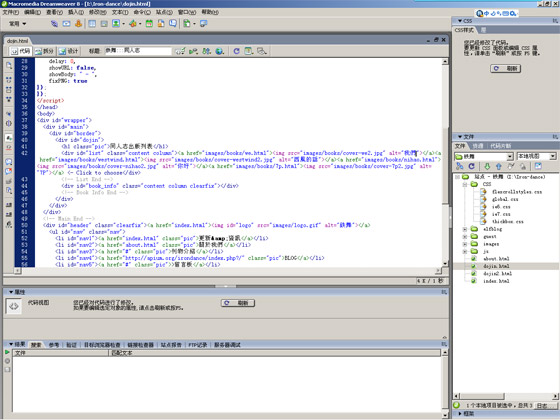
Task: Switch to Design view (设计)
Action: click(69, 51)
